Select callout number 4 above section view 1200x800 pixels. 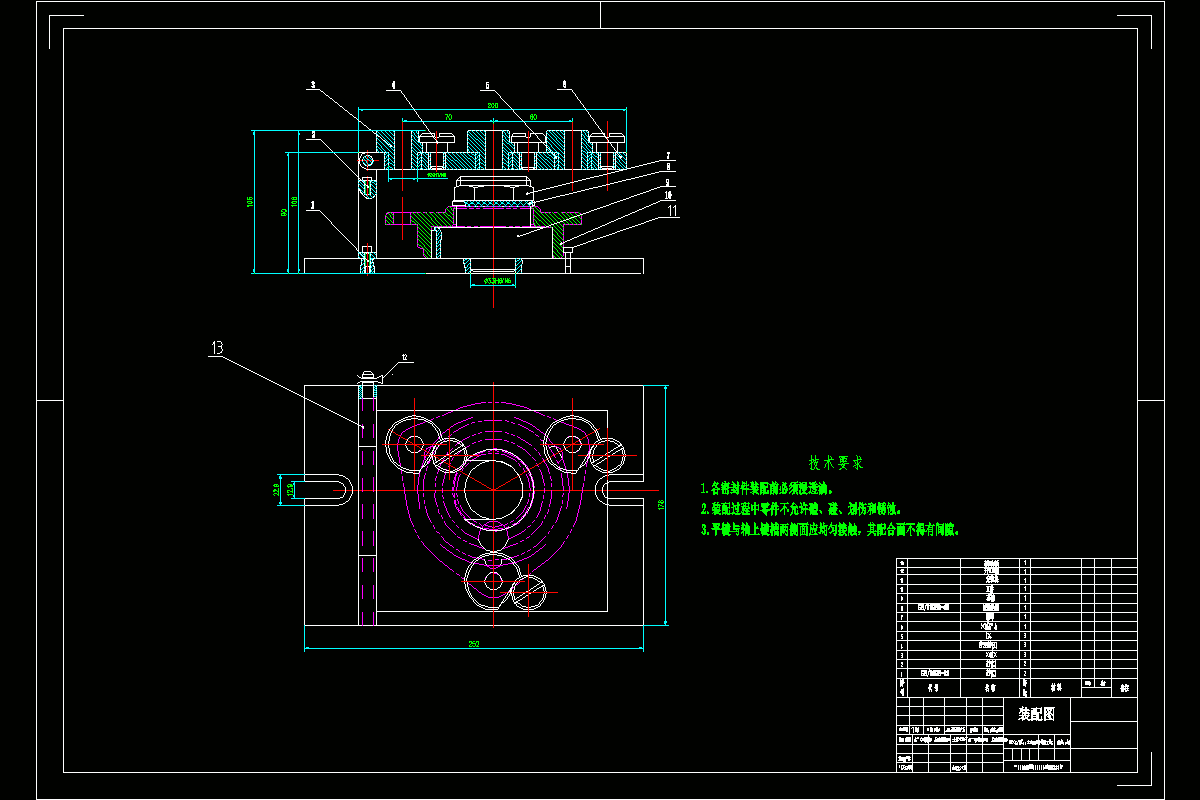pyautogui.click(x=393, y=87)
